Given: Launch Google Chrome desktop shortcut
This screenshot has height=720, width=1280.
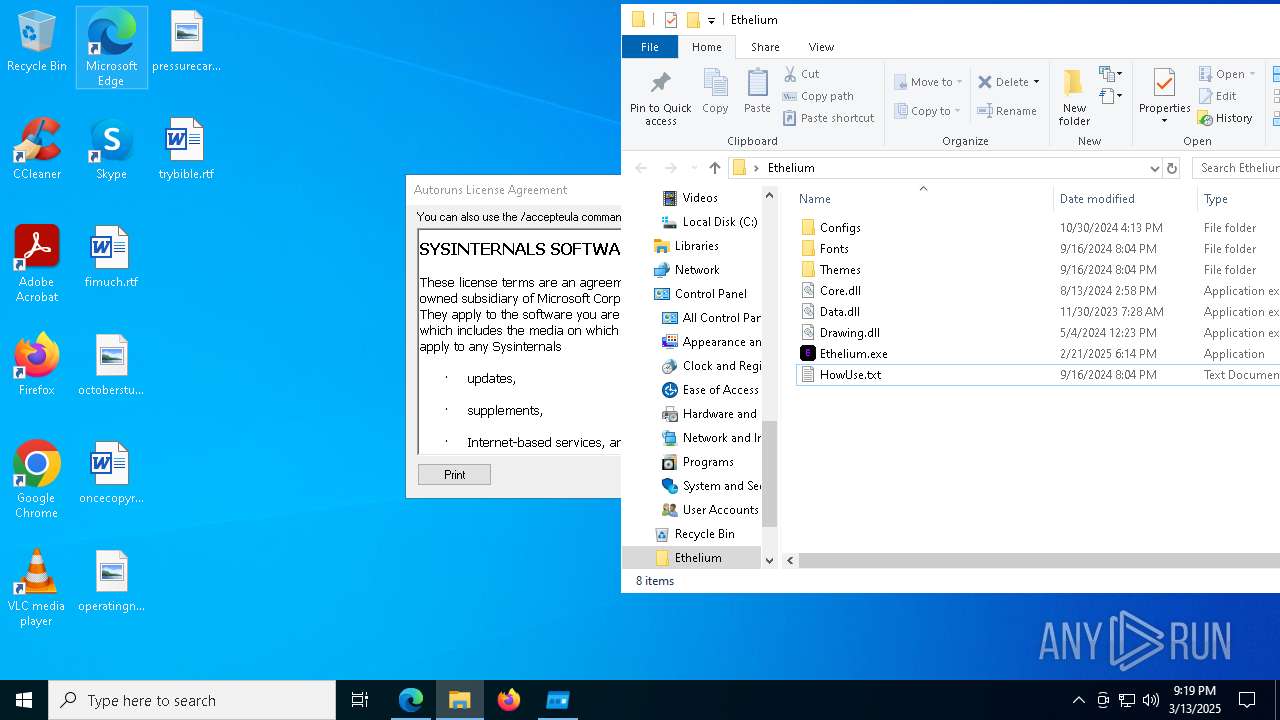Looking at the screenshot, I should pyautogui.click(x=37, y=480).
